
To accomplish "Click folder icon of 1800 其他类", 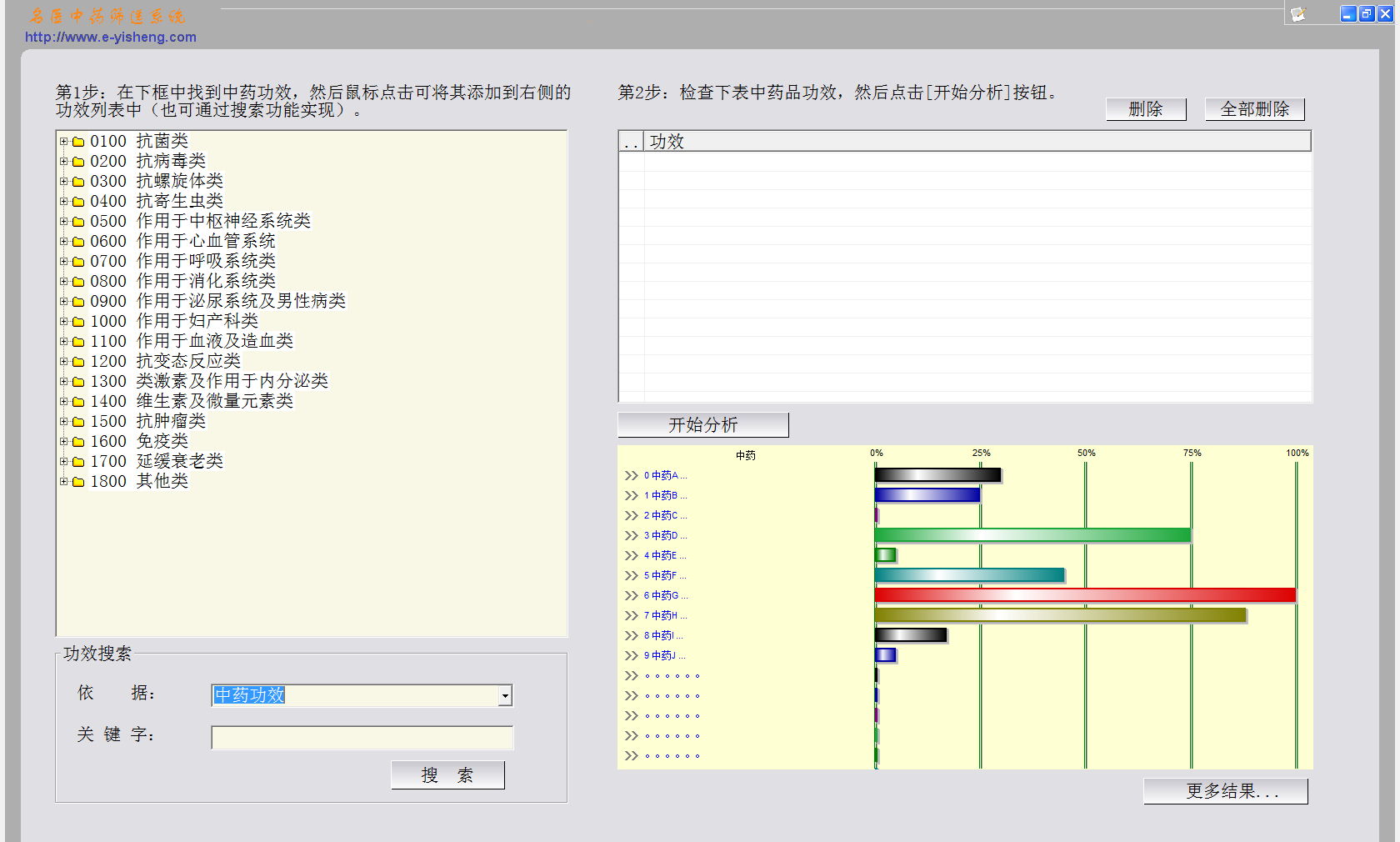I will pos(78,482).
